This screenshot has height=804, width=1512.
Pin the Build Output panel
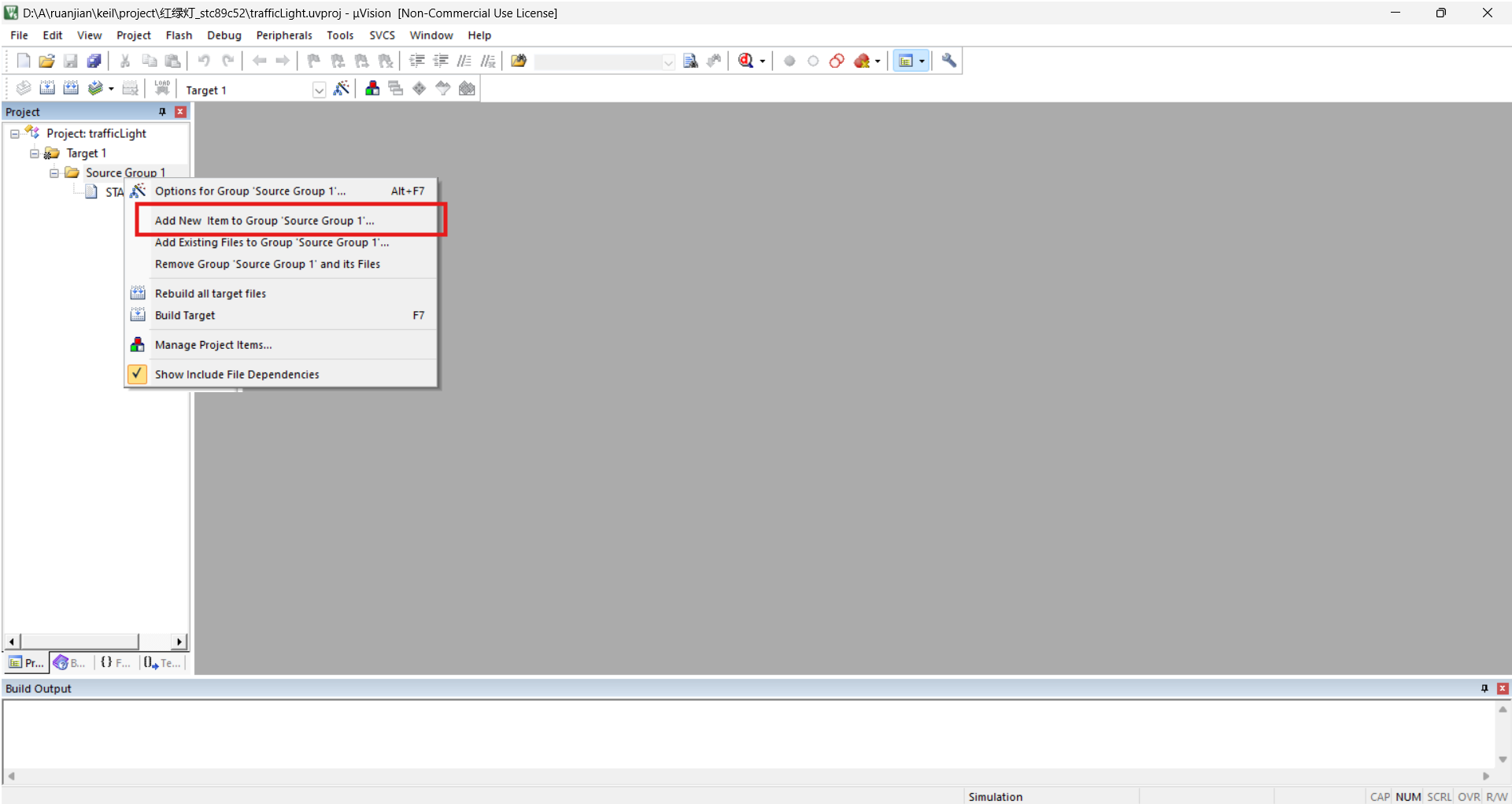tap(1484, 688)
